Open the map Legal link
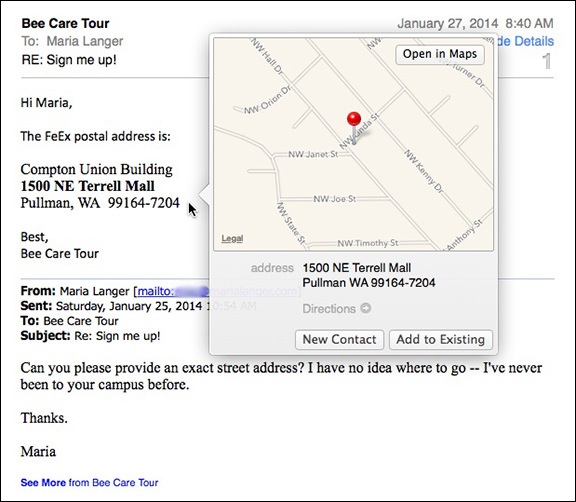The image size is (576, 502). tap(232, 238)
